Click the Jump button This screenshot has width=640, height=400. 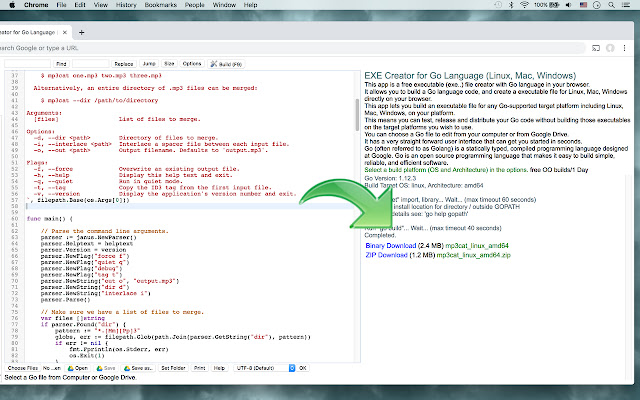pos(149,64)
